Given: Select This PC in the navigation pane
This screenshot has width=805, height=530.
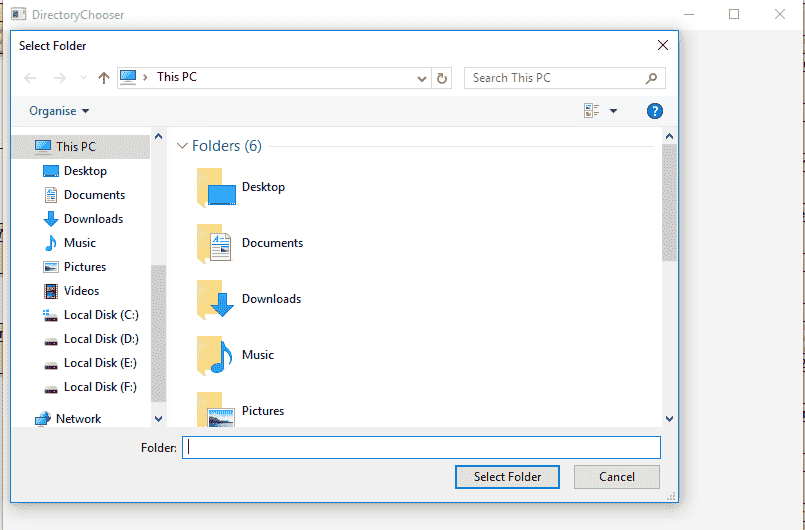Looking at the screenshot, I should click(x=81, y=147).
